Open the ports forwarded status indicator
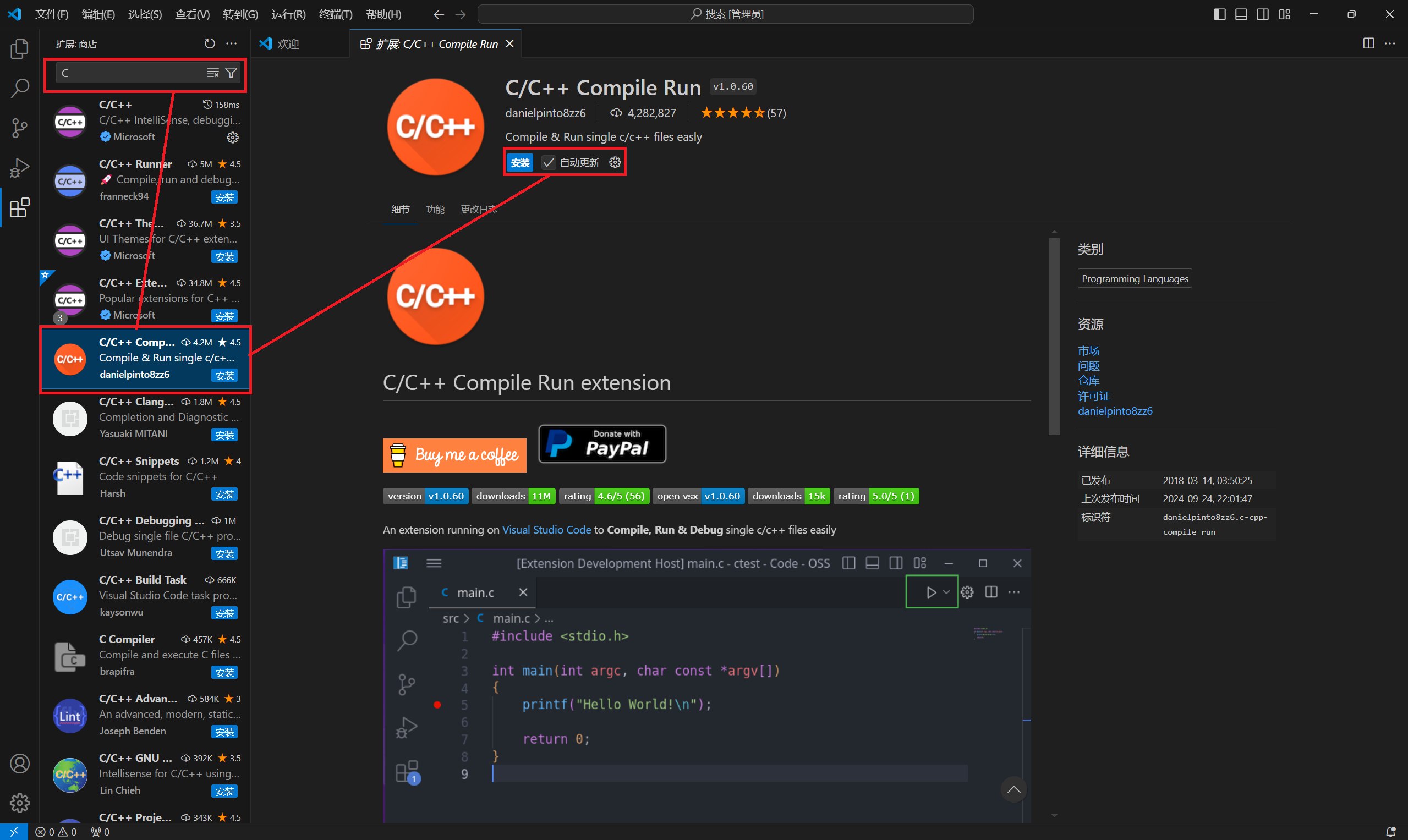The width and height of the screenshot is (1408, 840). (x=100, y=832)
